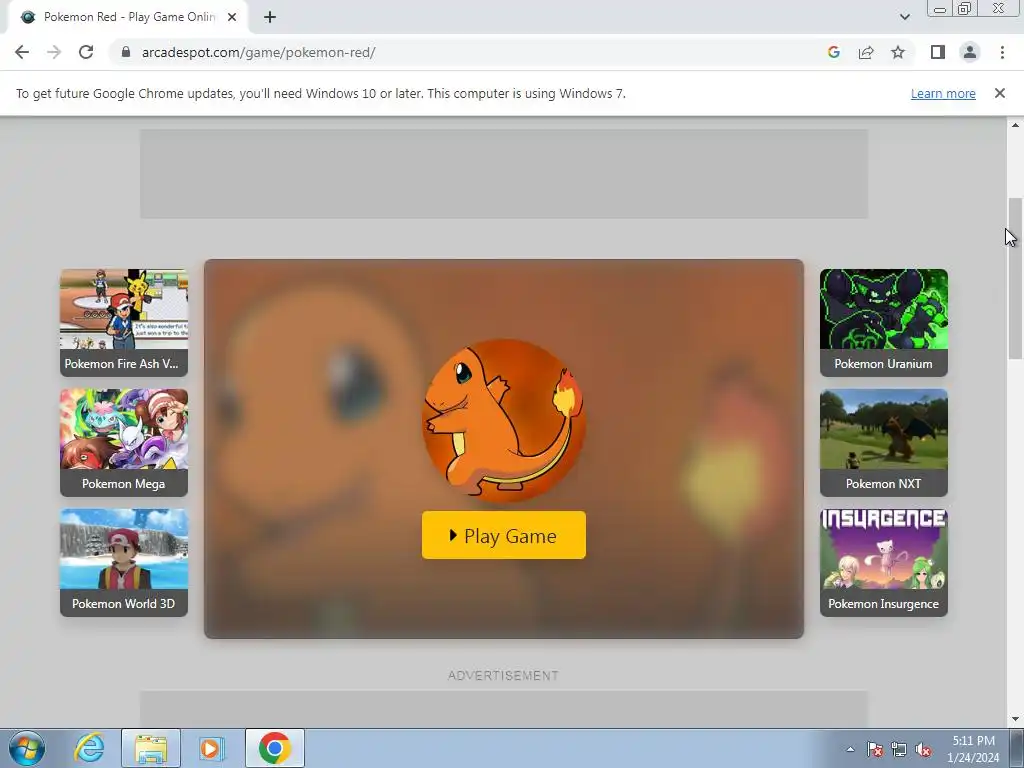This screenshot has width=1024, height=768.
Task: Follow the Learn more link
Action: pos(943,93)
